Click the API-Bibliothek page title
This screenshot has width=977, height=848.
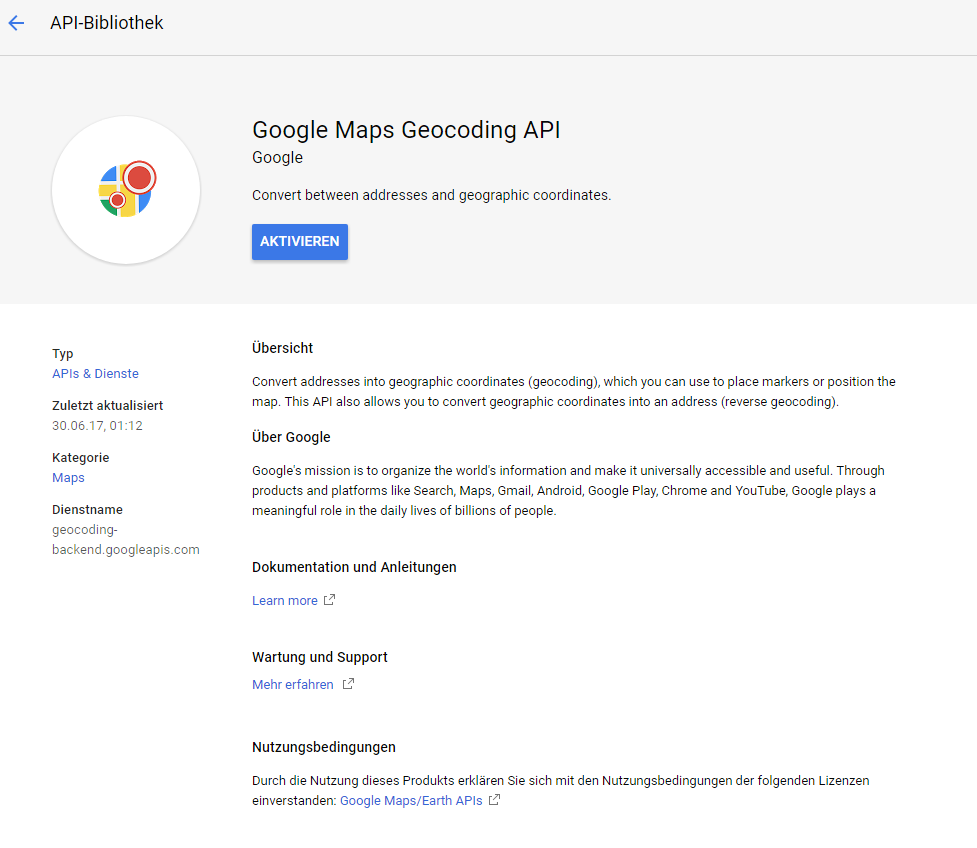pyautogui.click(x=107, y=23)
